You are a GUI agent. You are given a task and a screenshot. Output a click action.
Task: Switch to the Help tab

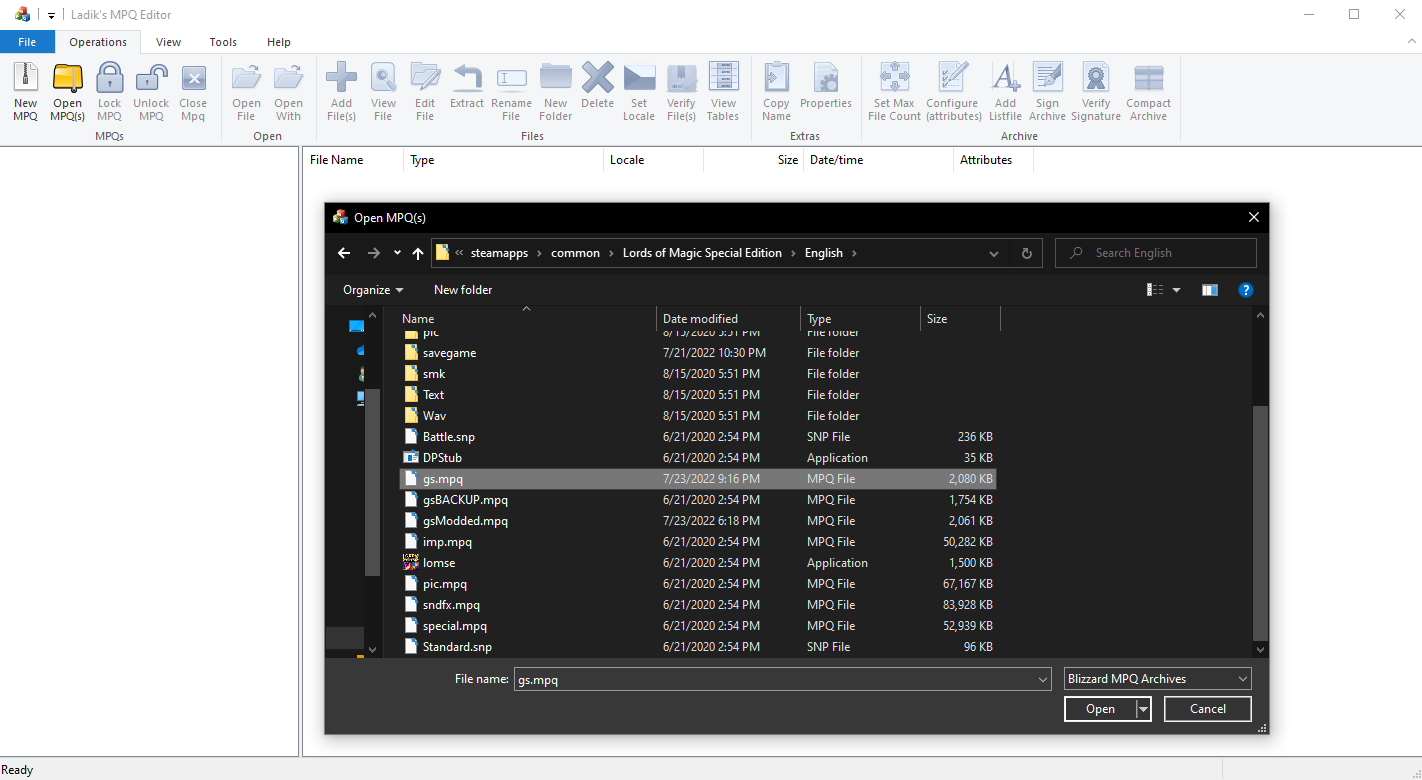click(x=279, y=42)
